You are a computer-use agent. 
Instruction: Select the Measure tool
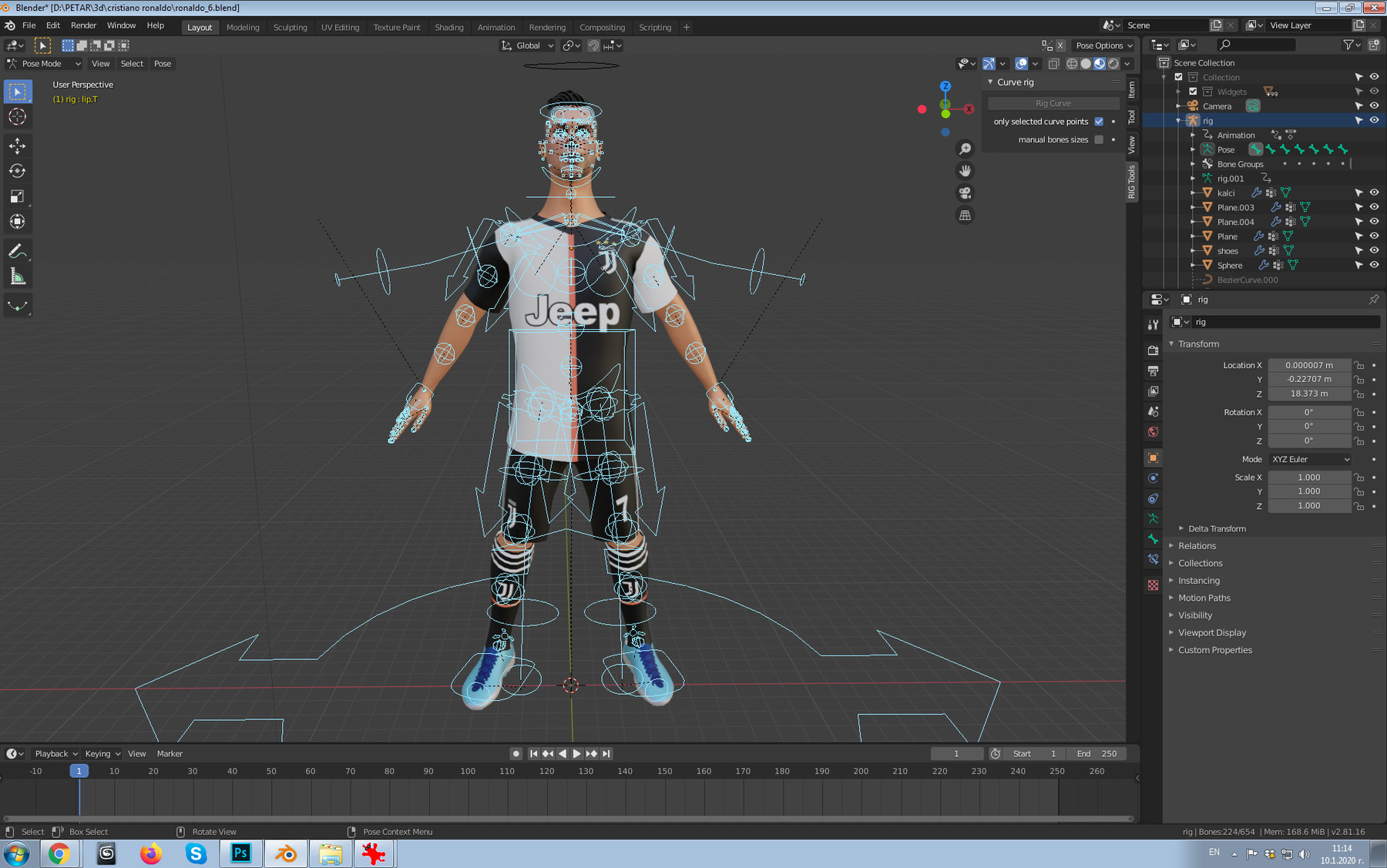pyautogui.click(x=17, y=274)
